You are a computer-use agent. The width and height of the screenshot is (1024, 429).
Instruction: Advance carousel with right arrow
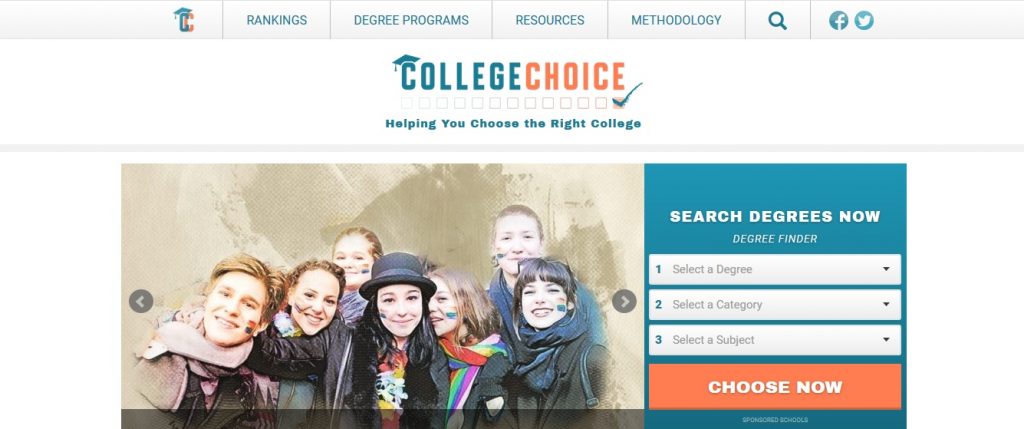(x=624, y=301)
